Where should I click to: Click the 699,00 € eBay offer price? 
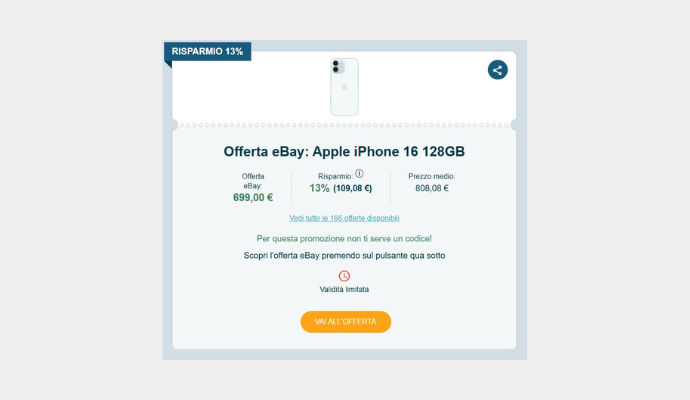(253, 198)
